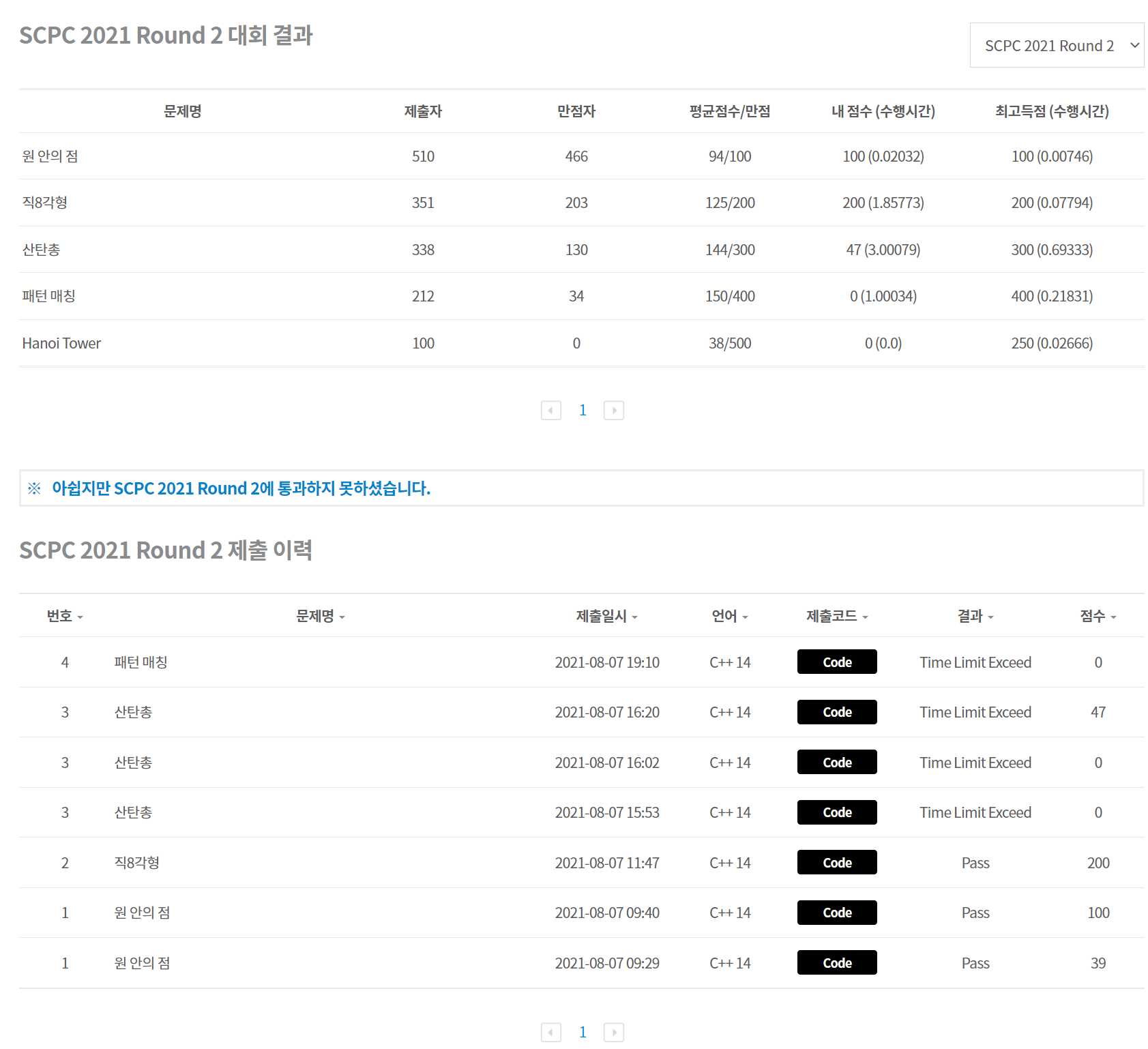Open Code for 직8각형 11:47 submission

[837, 862]
